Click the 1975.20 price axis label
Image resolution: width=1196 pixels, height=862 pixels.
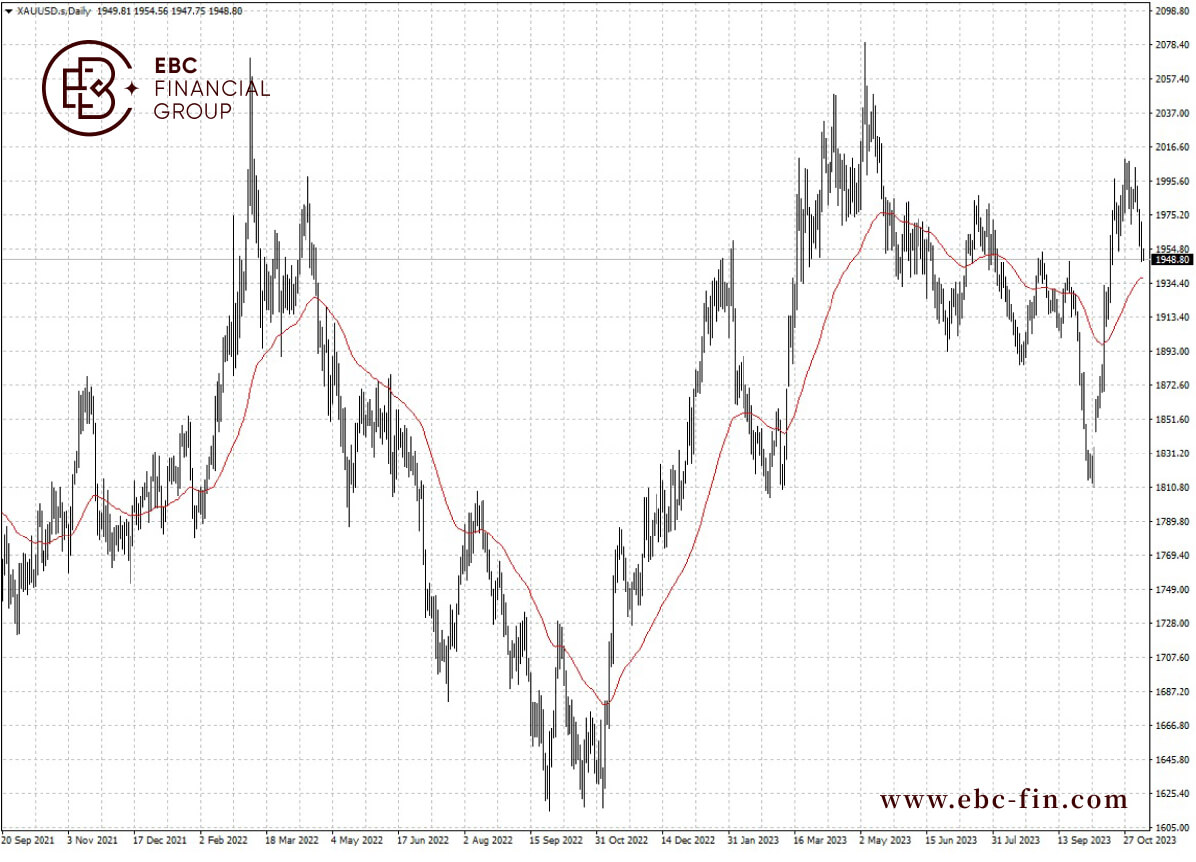[1172, 215]
